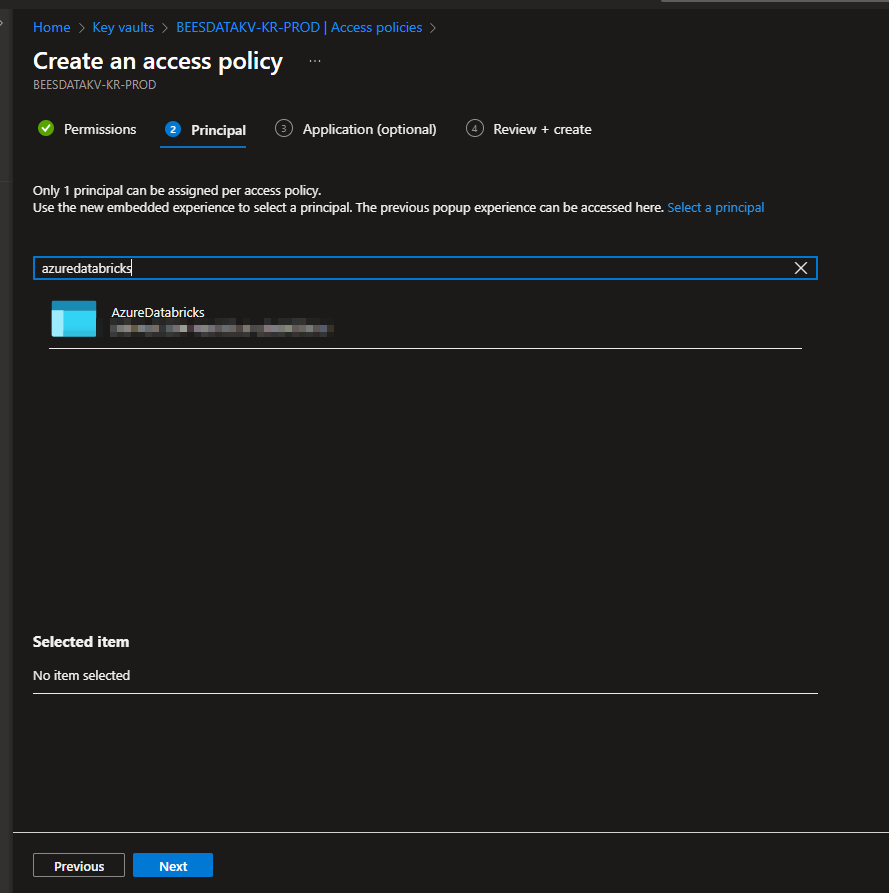Open BEESDATAKV-KR-PROD Access policies breadcrumb
The height and width of the screenshot is (893, 889).
pyautogui.click(x=299, y=27)
